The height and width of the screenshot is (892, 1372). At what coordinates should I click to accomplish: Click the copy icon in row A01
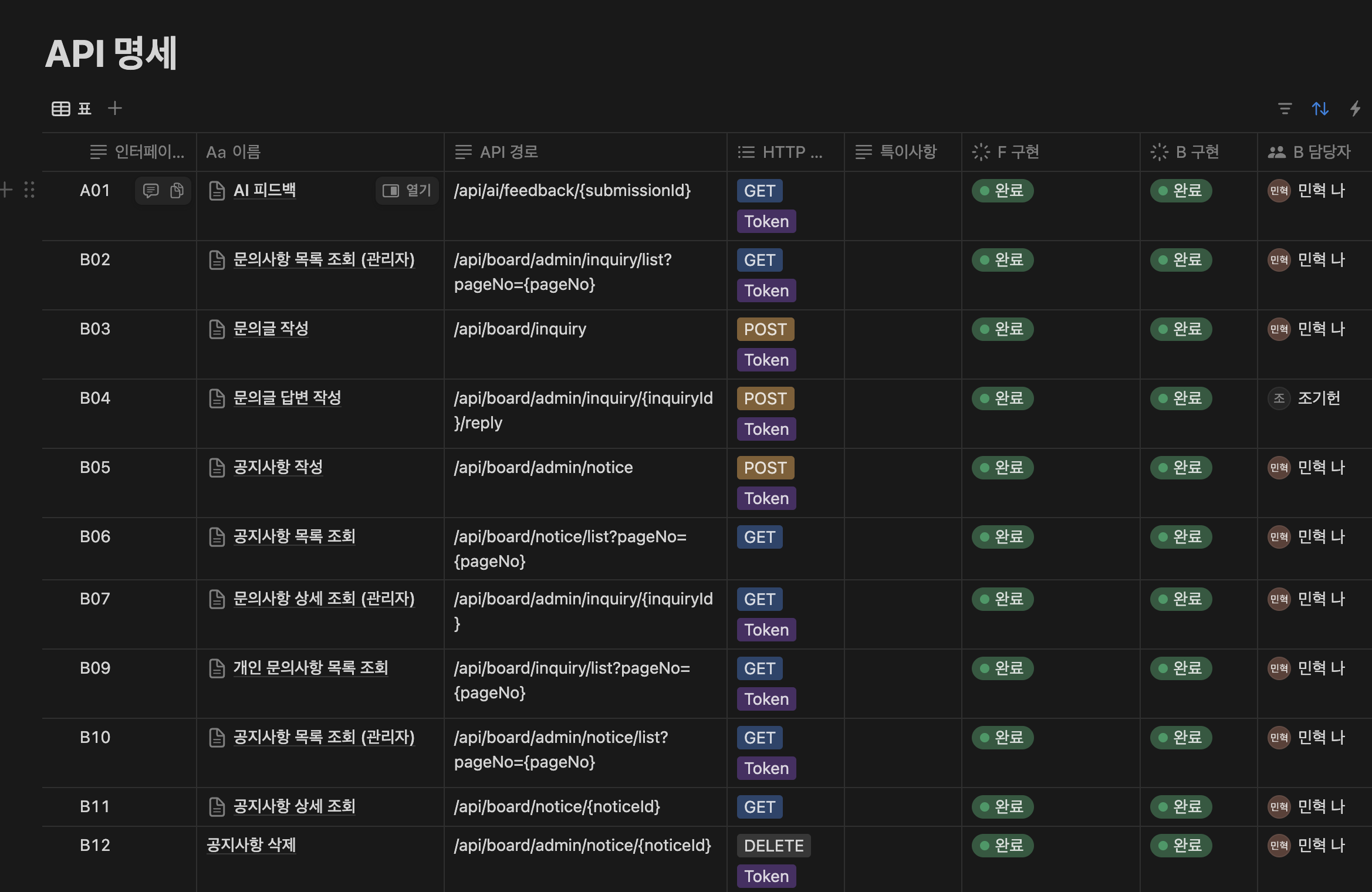click(x=177, y=191)
